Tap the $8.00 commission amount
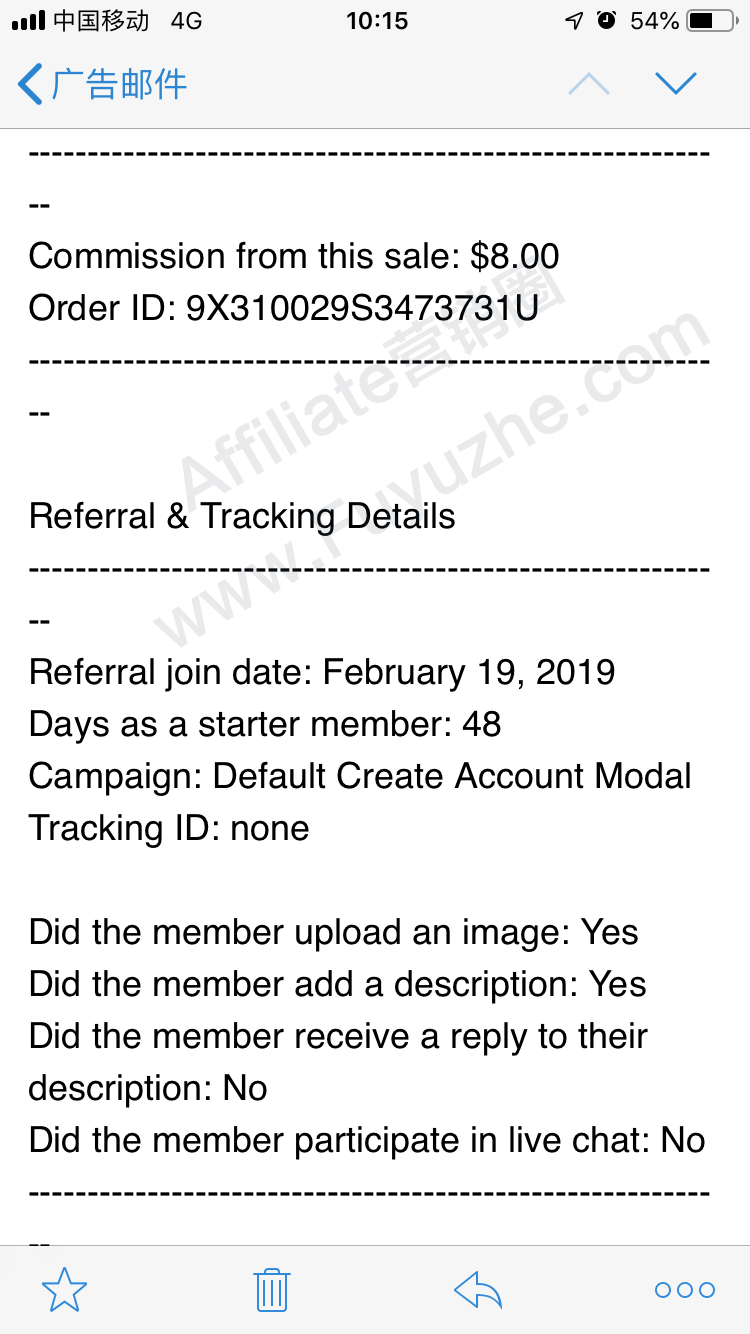Image resolution: width=750 pixels, height=1334 pixels. 515,256
